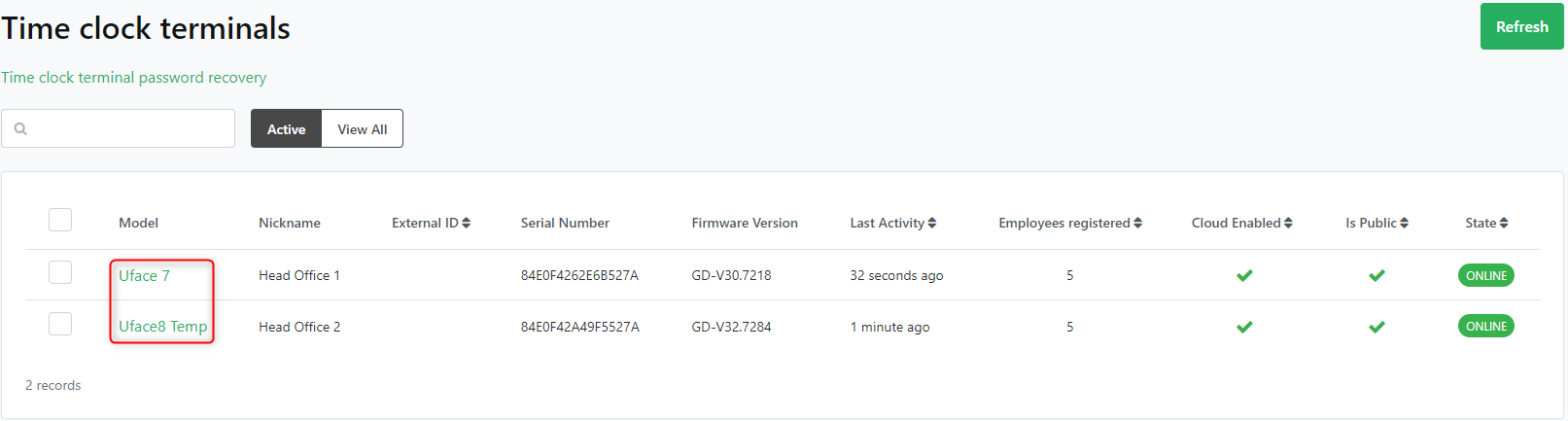
Task: Sort table by State column
Action: (1486, 223)
